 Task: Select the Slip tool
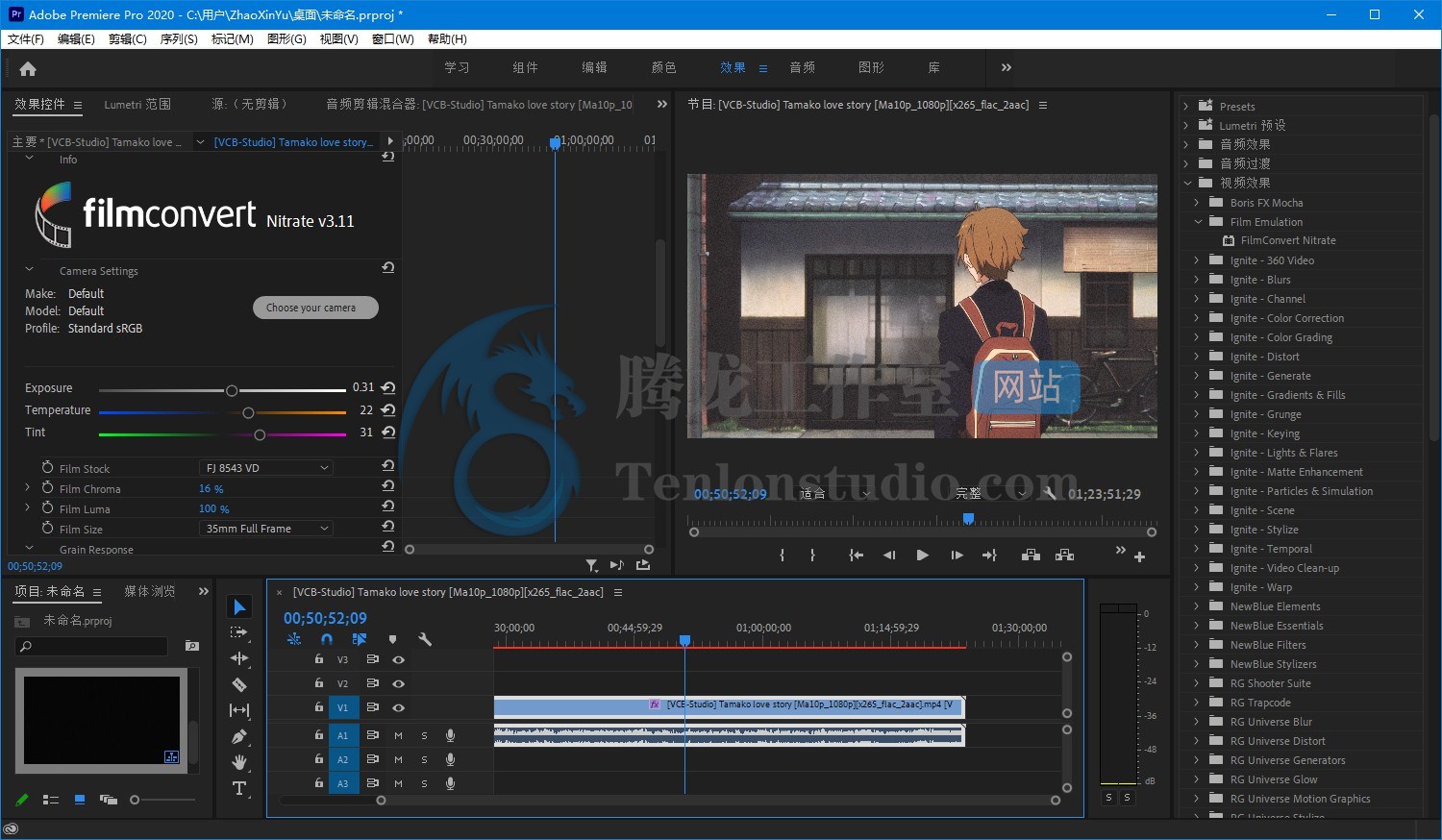239,710
